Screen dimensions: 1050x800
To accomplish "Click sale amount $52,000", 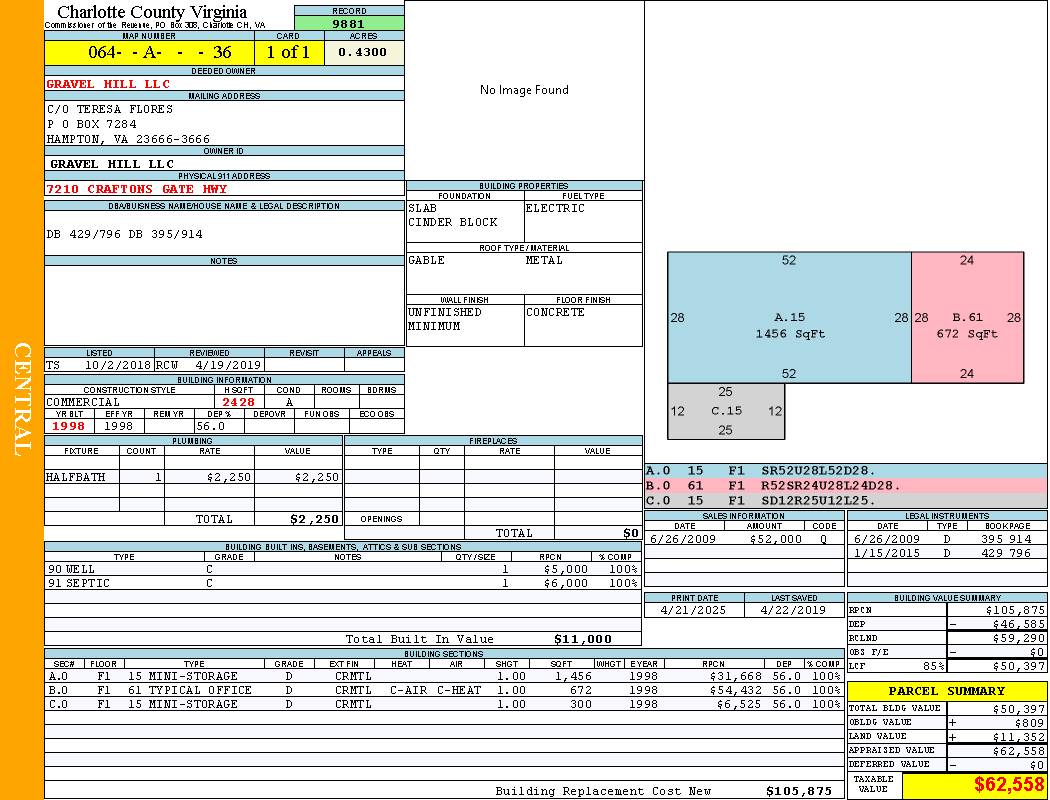I will [x=775, y=540].
